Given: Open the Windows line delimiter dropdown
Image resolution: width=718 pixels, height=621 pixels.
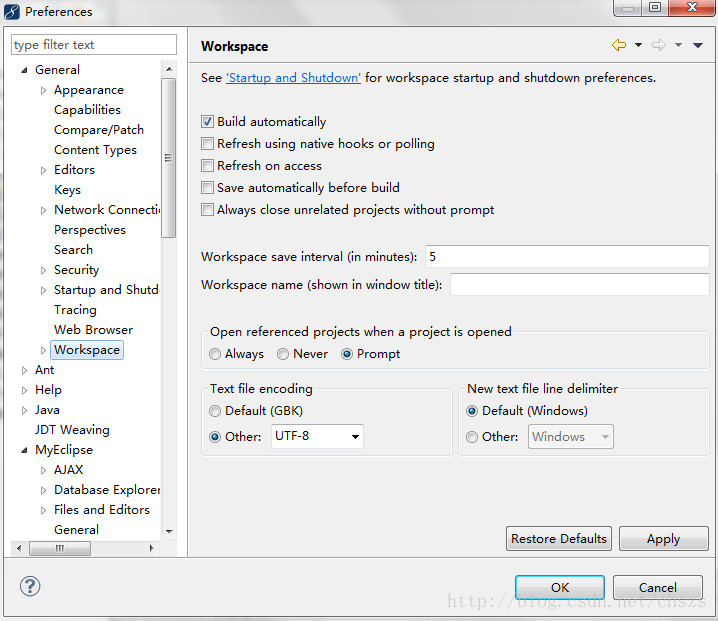Looking at the screenshot, I should [571, 436].
